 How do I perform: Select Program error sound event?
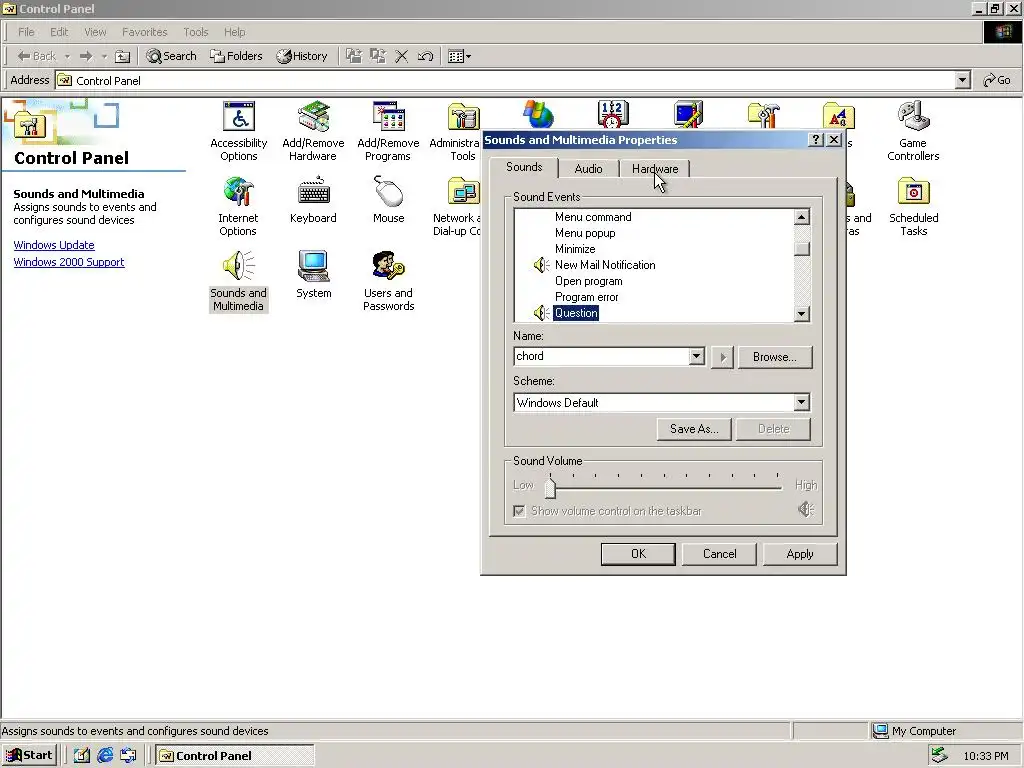point(586,297)
